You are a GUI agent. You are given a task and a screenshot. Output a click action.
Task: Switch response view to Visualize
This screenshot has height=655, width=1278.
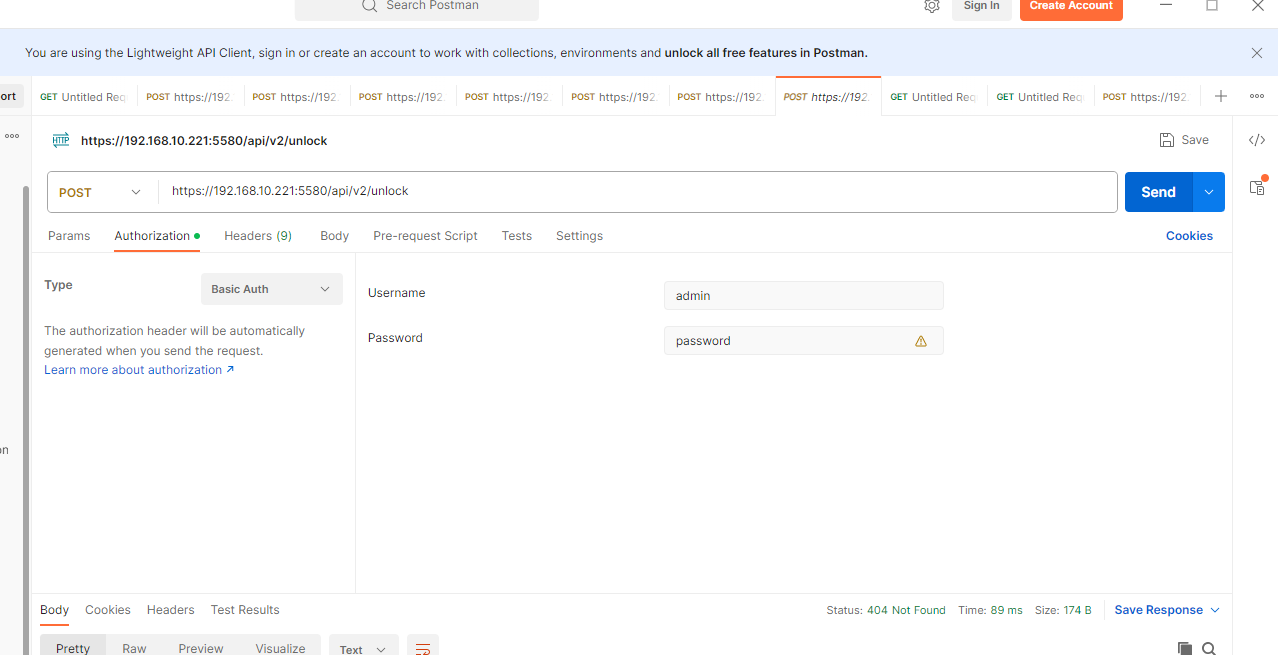[280, 648]
